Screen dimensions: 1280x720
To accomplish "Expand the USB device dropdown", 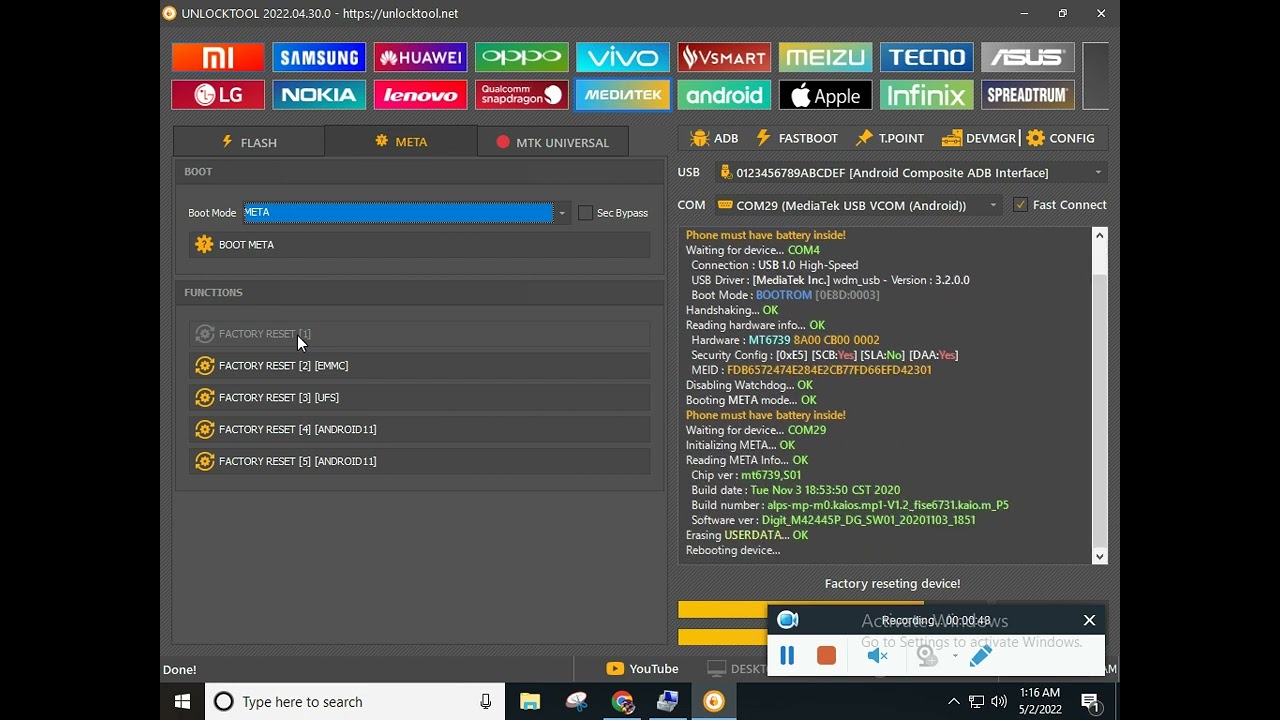I will click(x=1098, y=173).
